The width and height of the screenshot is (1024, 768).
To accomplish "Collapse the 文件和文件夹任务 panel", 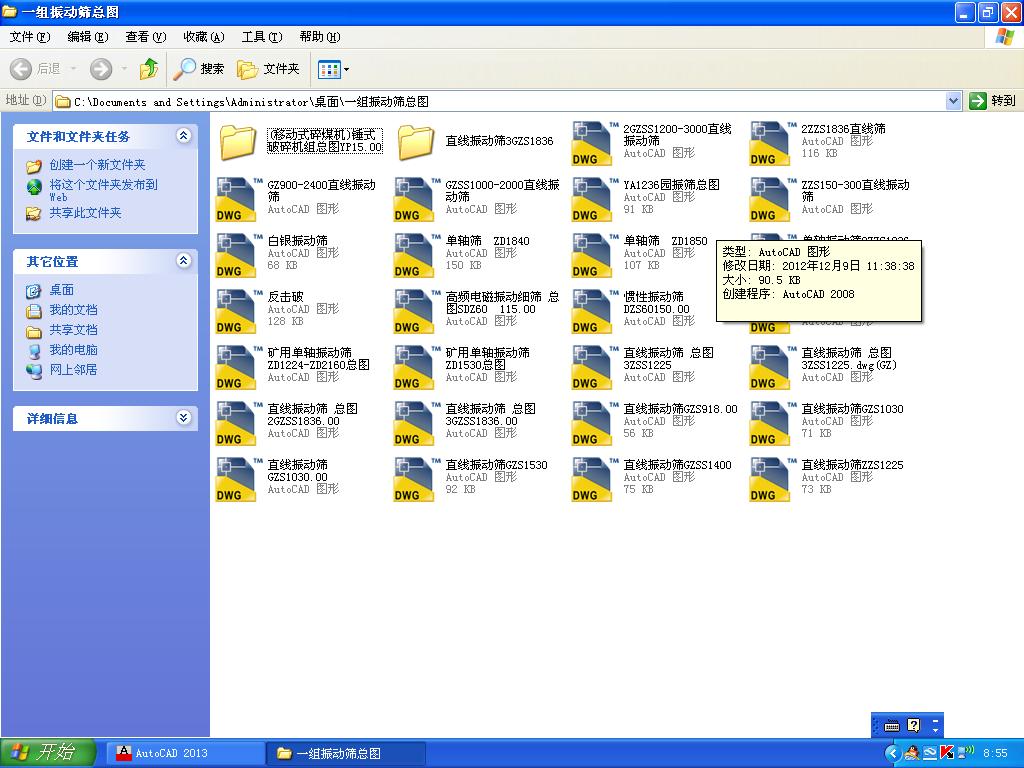I will tap(184, 136).
